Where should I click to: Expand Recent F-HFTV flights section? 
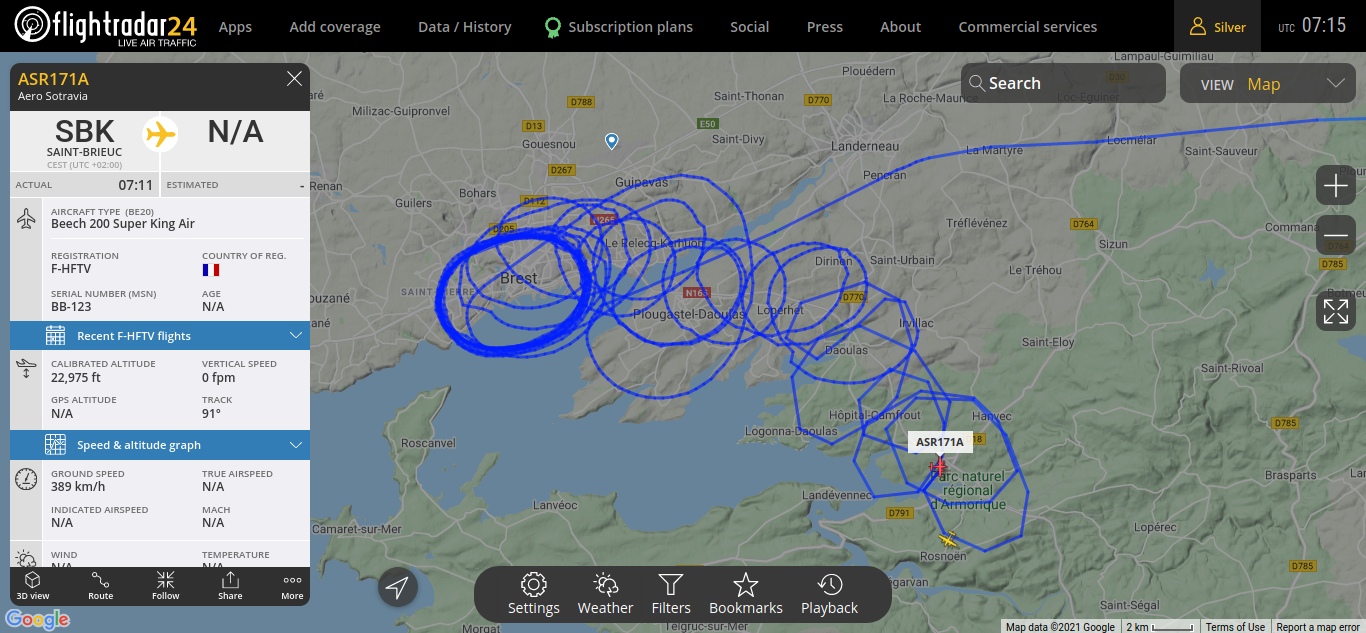tap(160, 335)
